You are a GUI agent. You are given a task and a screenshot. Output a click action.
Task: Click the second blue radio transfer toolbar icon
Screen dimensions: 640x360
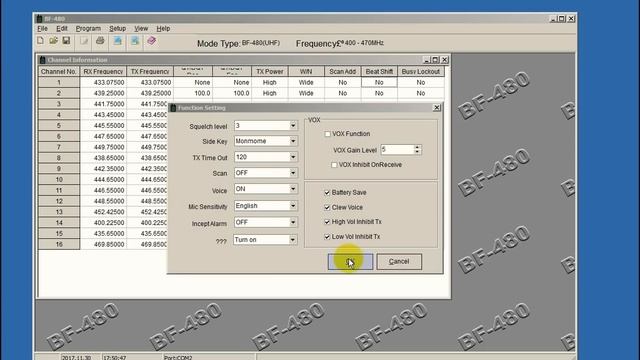coord(135,40)
